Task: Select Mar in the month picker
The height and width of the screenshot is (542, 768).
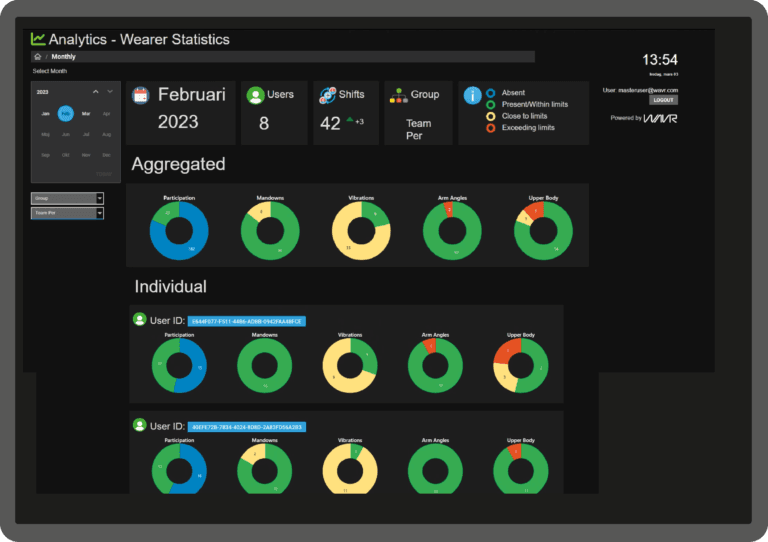Action: 86,114
